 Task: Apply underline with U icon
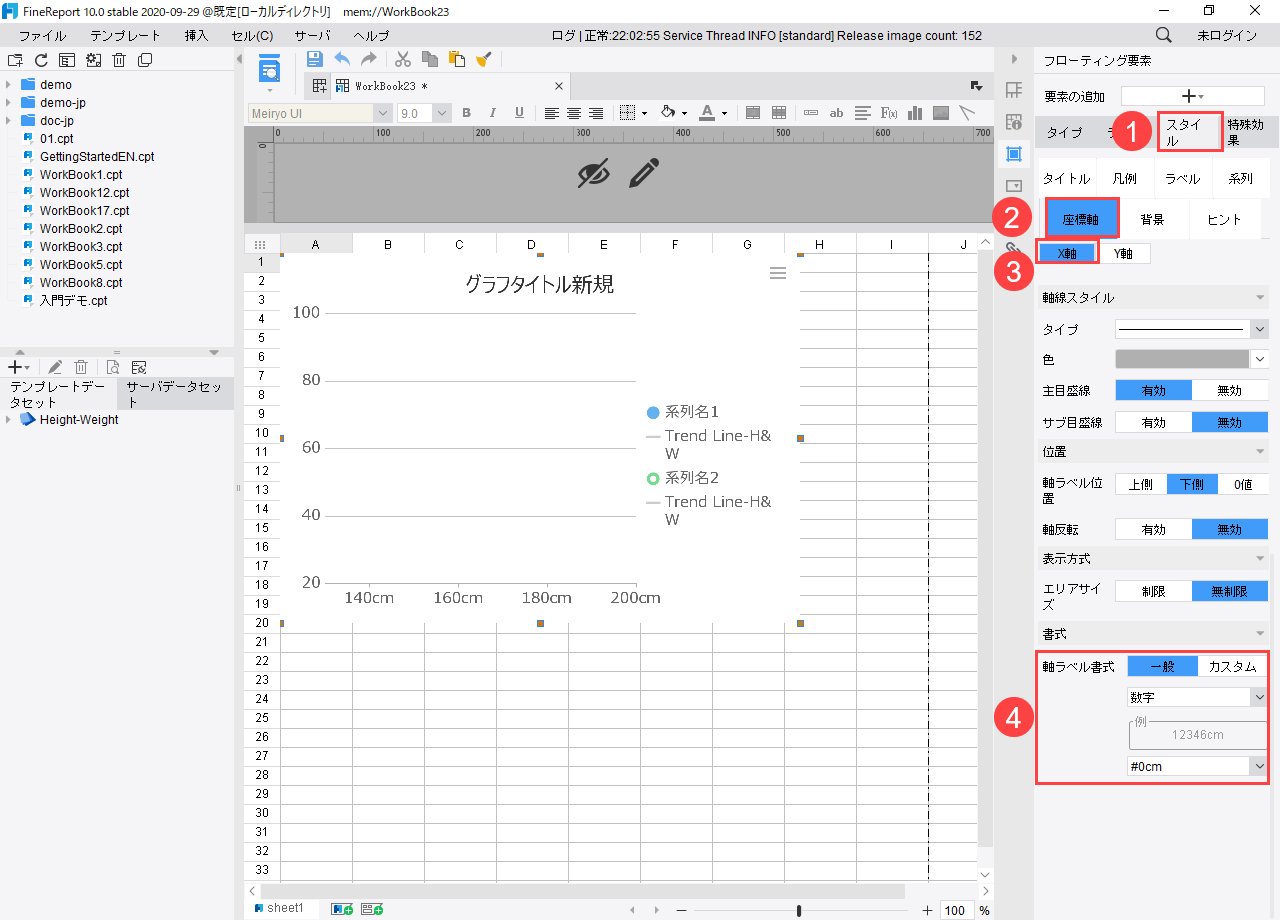519,113
